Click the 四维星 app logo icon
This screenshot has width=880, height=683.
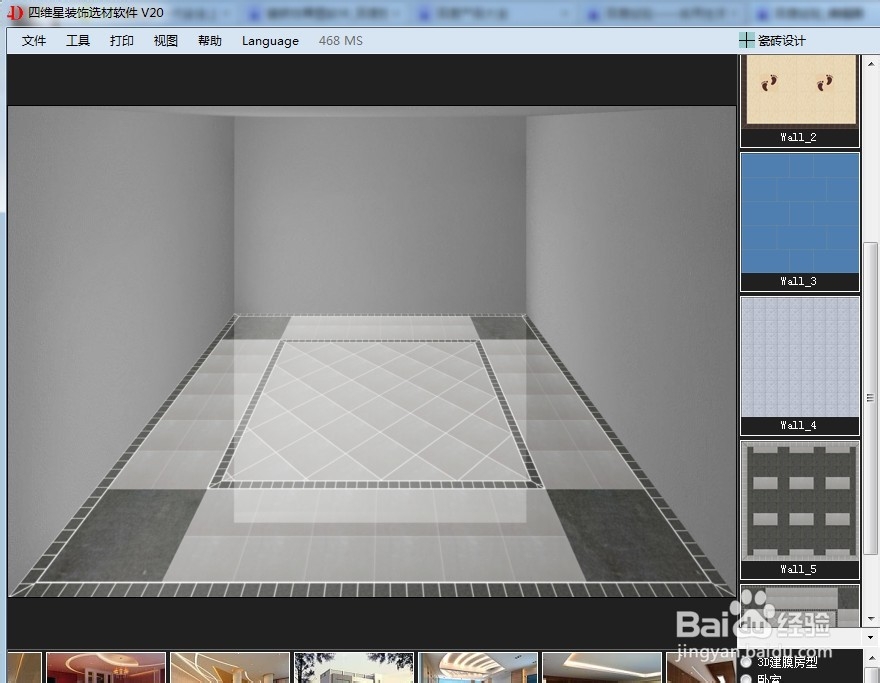tap(15, 13)
